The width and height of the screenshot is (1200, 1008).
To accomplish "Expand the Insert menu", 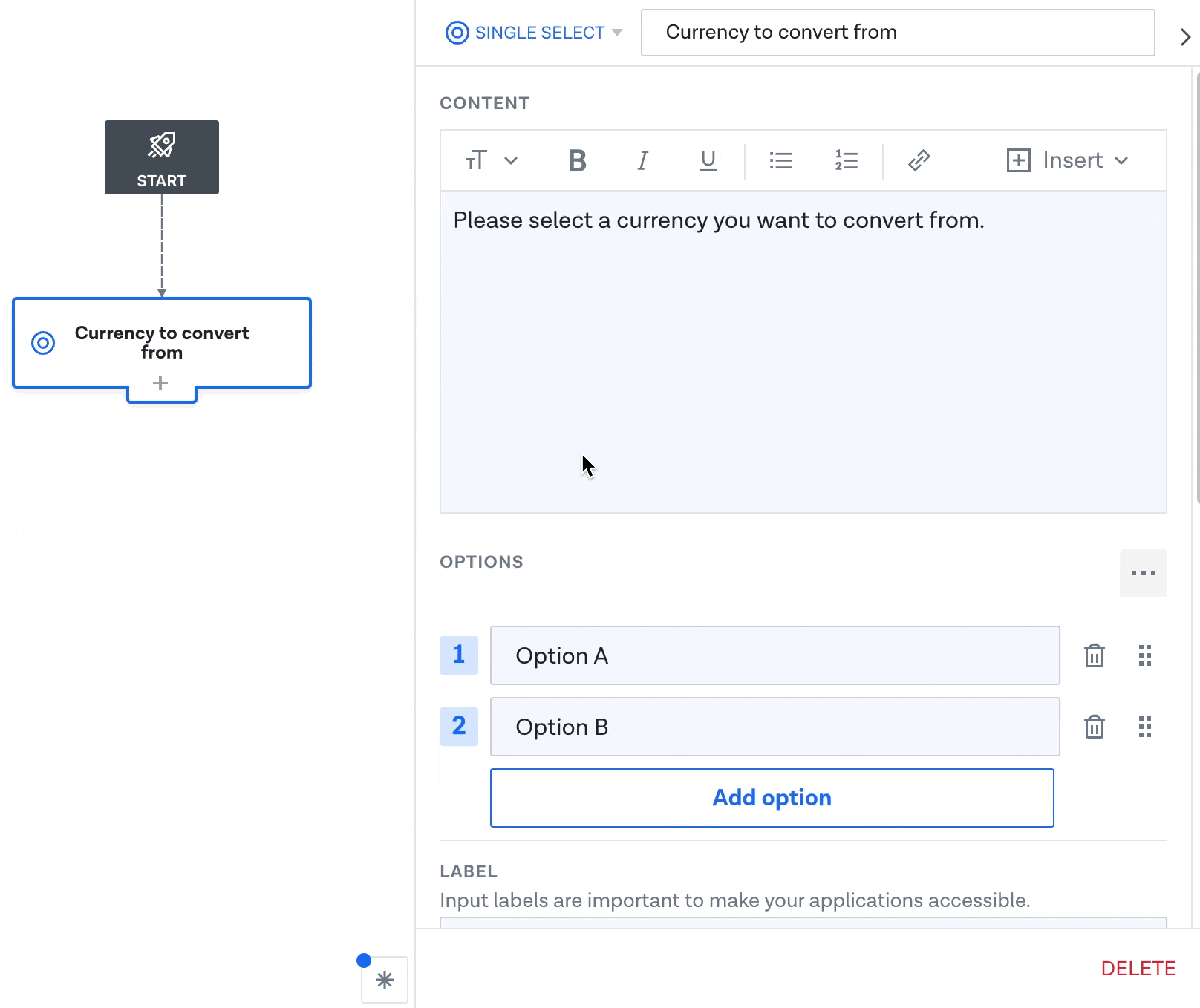I will coord(1067,160).
